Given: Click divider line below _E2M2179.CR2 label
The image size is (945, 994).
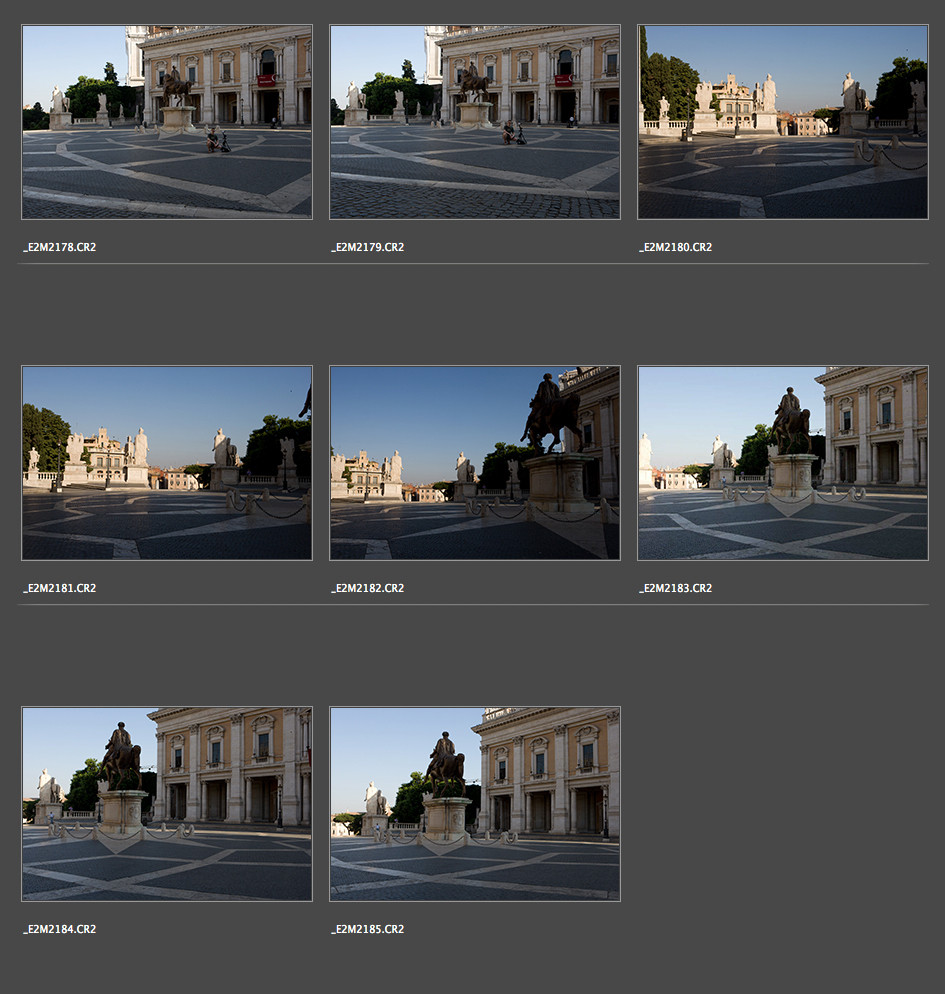Looking at the screenshot, I should pyautogui.click(x=475, y=264).
